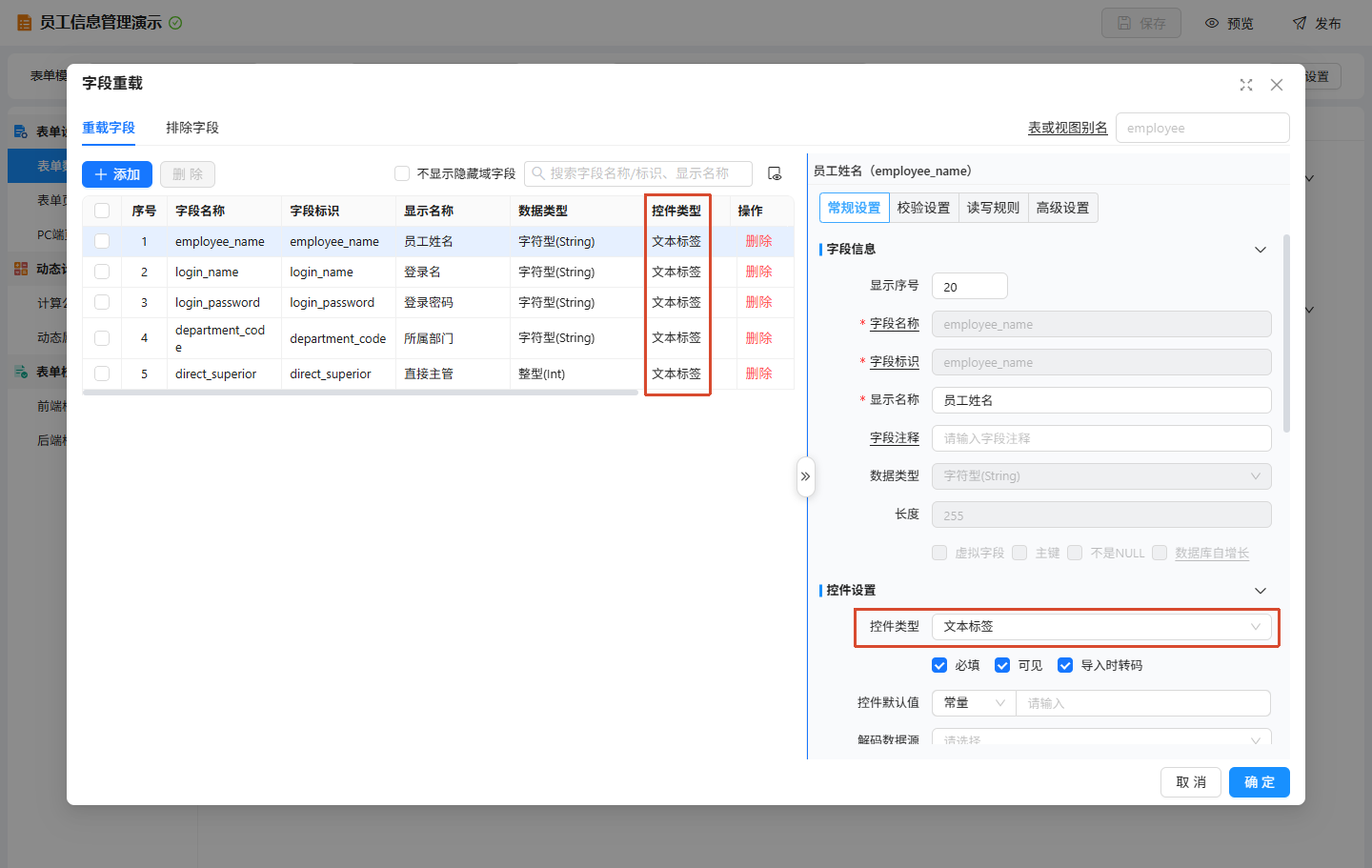Click the 字段注释 input field
This screenshot has height=868, width=1372.
1101,438
